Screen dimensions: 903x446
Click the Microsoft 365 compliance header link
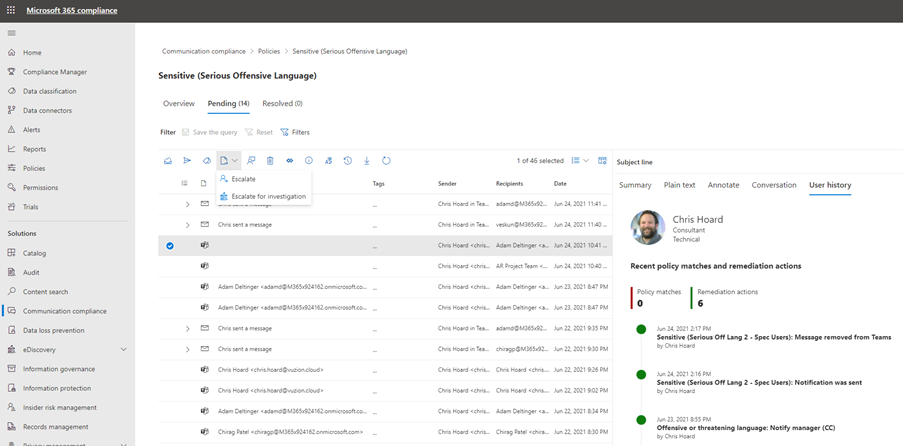(71, 10)
